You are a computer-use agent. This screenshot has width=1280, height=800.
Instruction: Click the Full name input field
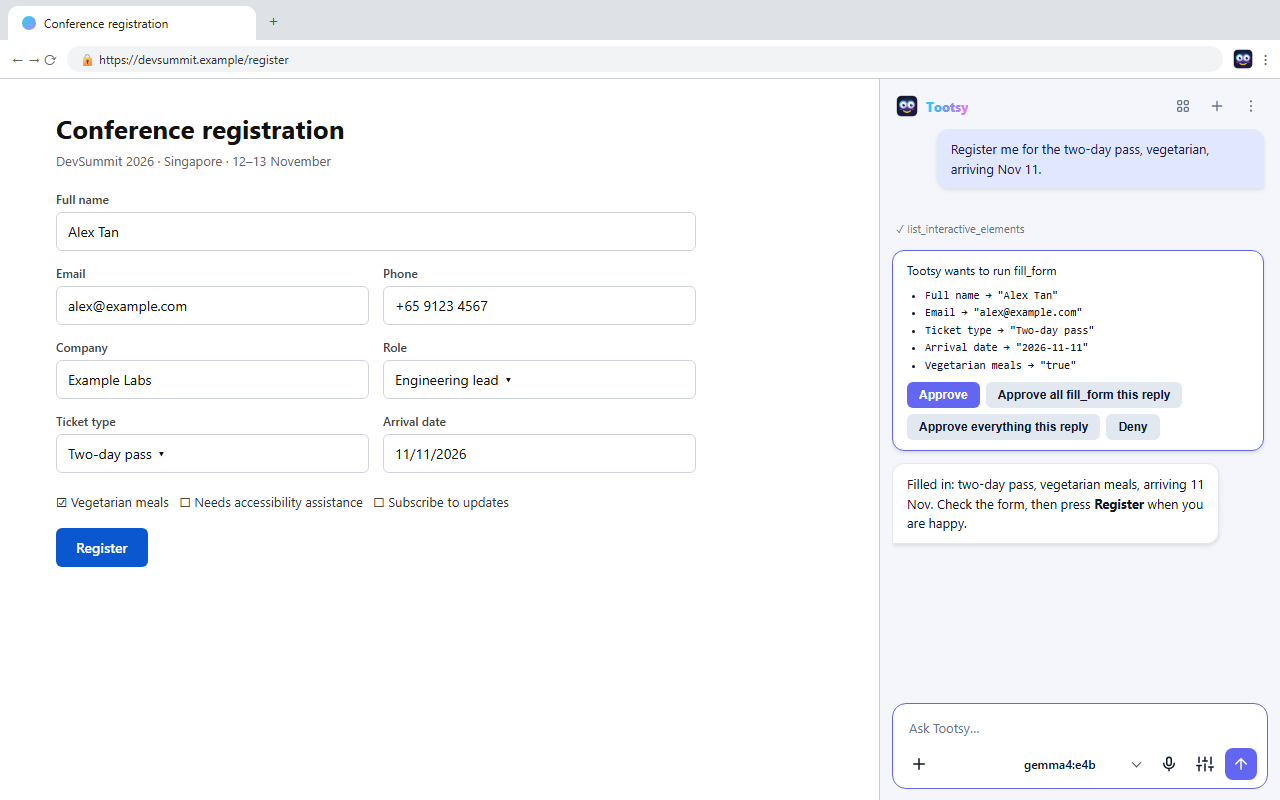click(376, 232)
